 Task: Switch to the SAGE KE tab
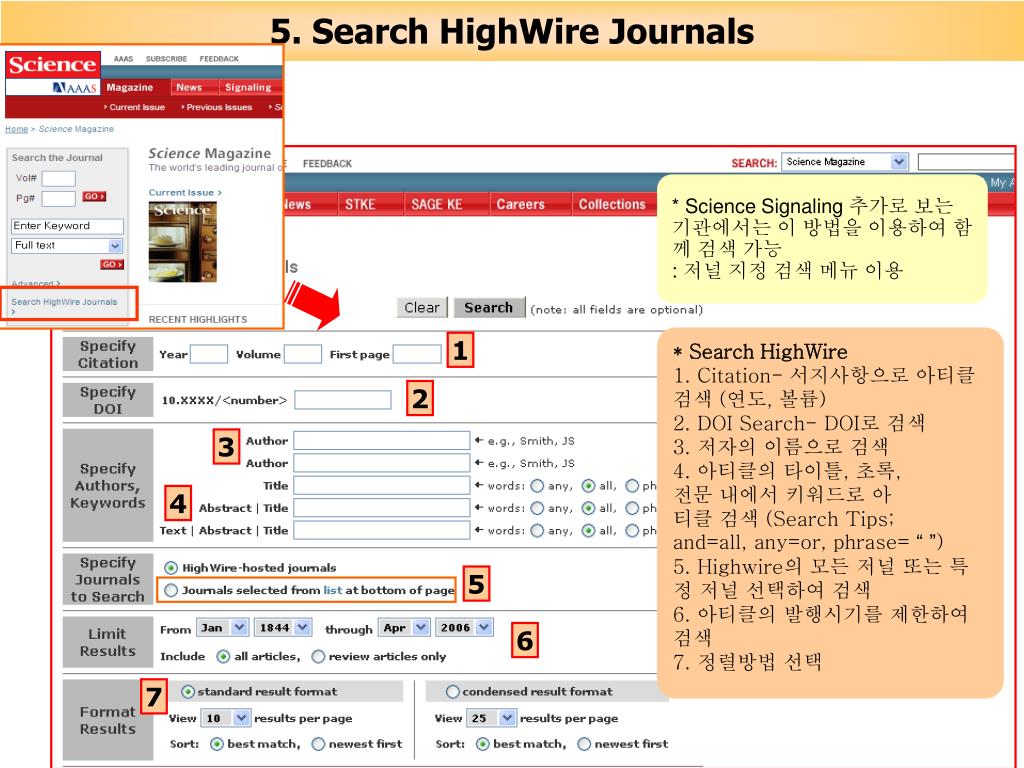[437, 204]
